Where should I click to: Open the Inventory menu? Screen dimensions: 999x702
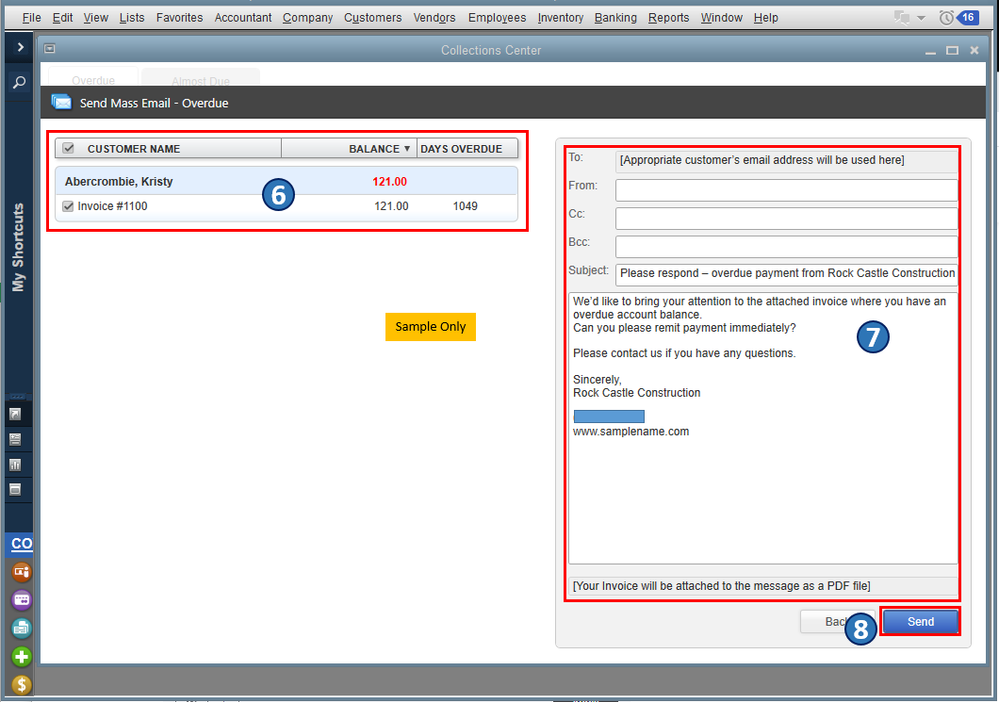click(x=561, y=18)
